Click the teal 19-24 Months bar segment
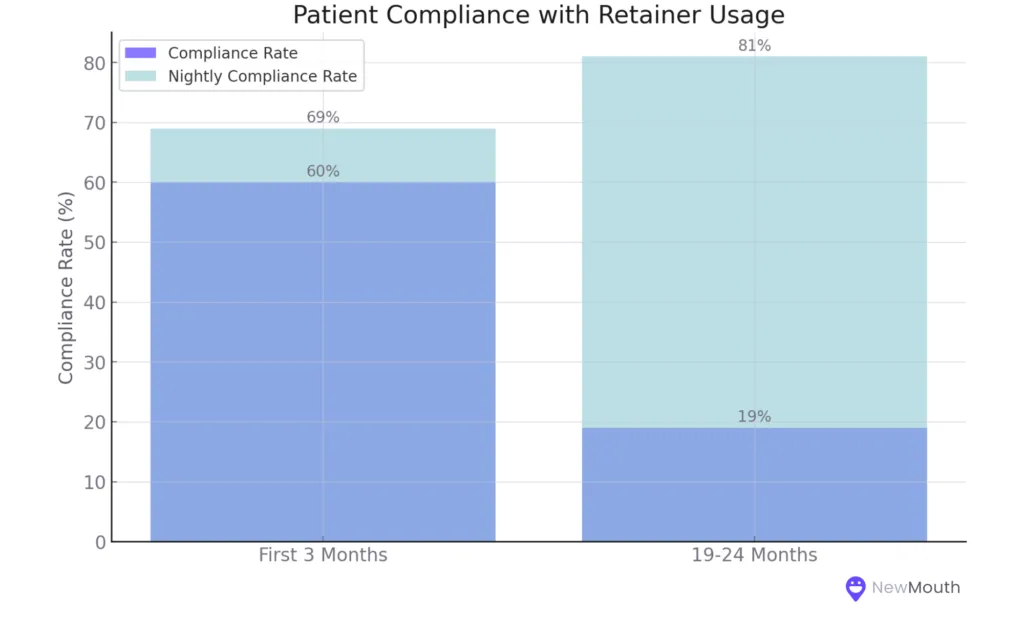 pos(754,240)
